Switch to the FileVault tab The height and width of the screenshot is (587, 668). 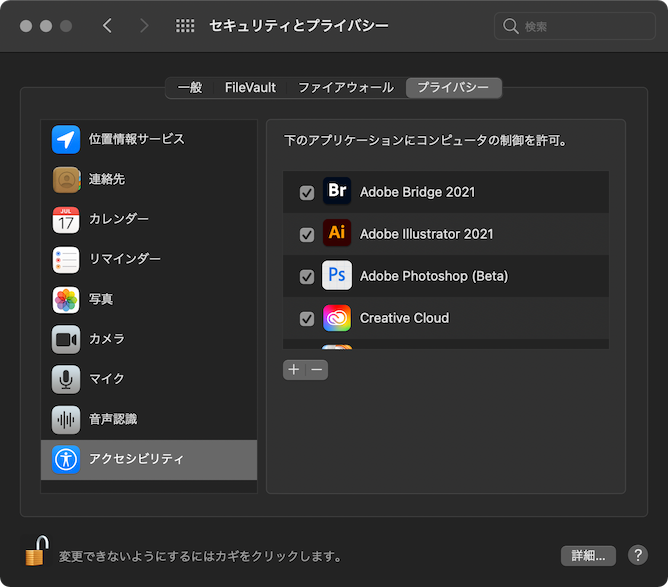[250, 88]
